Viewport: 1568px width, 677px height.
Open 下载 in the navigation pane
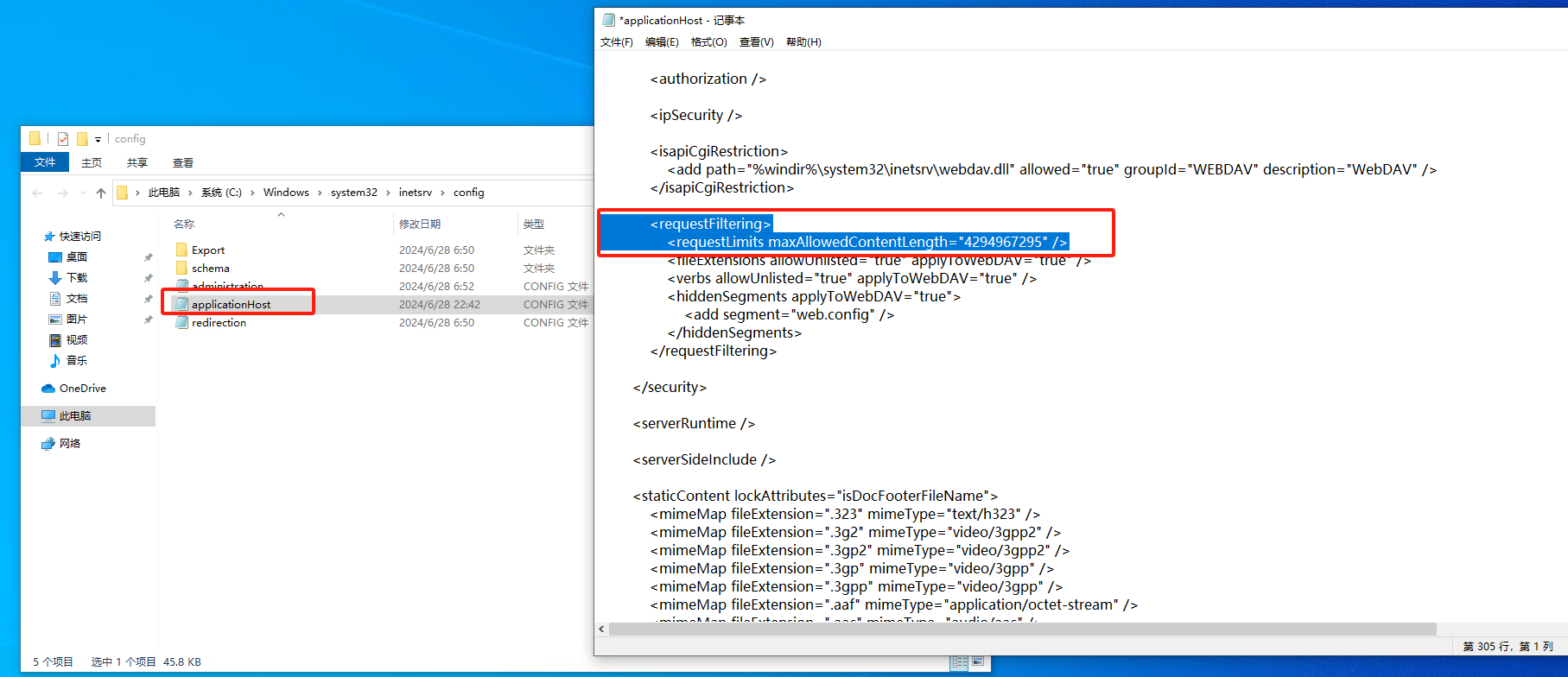[77, 277]
